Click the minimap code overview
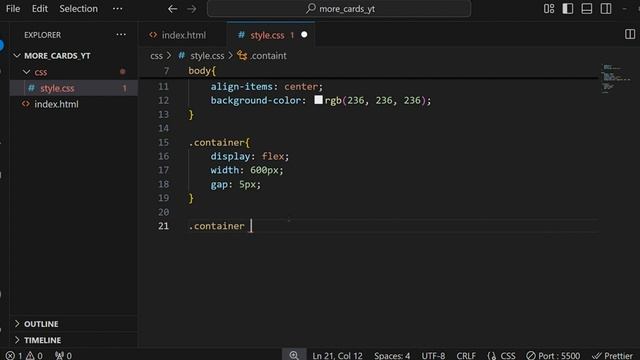 pyautogui.click(x=617, y=78)
